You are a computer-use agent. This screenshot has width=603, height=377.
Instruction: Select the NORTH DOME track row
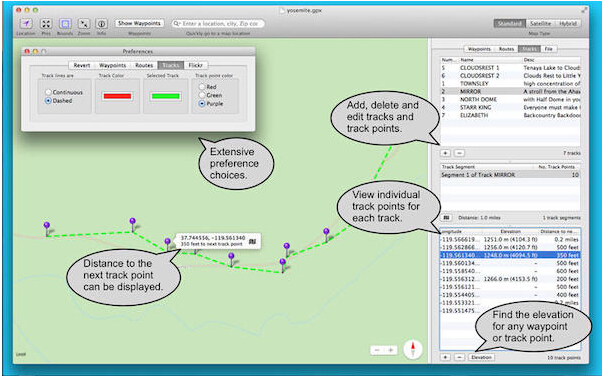click(510, 99)
